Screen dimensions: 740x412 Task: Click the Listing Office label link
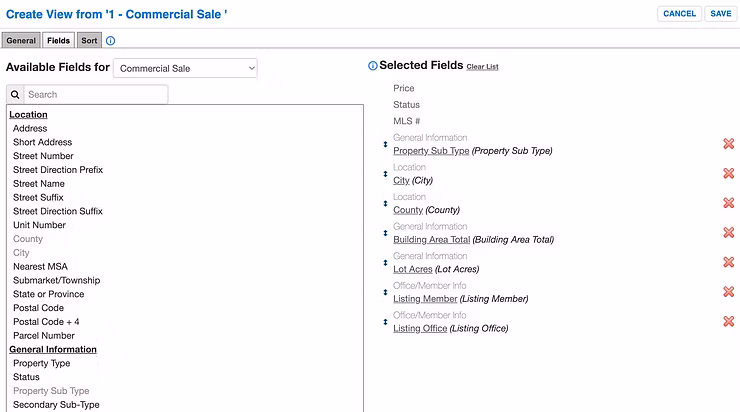[420, 328]
